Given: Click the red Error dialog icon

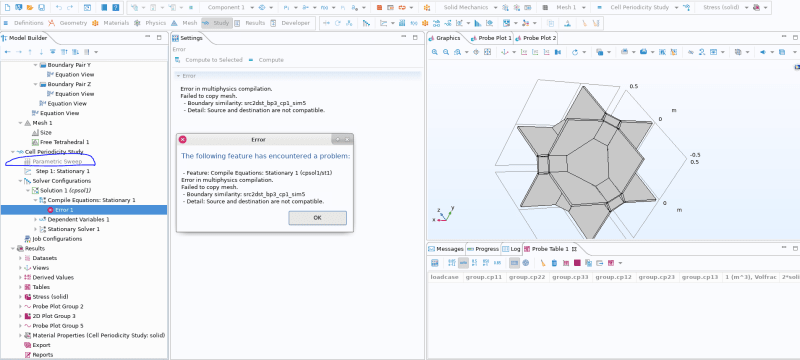Looking at the screenshot, I should tap(183, 139).
